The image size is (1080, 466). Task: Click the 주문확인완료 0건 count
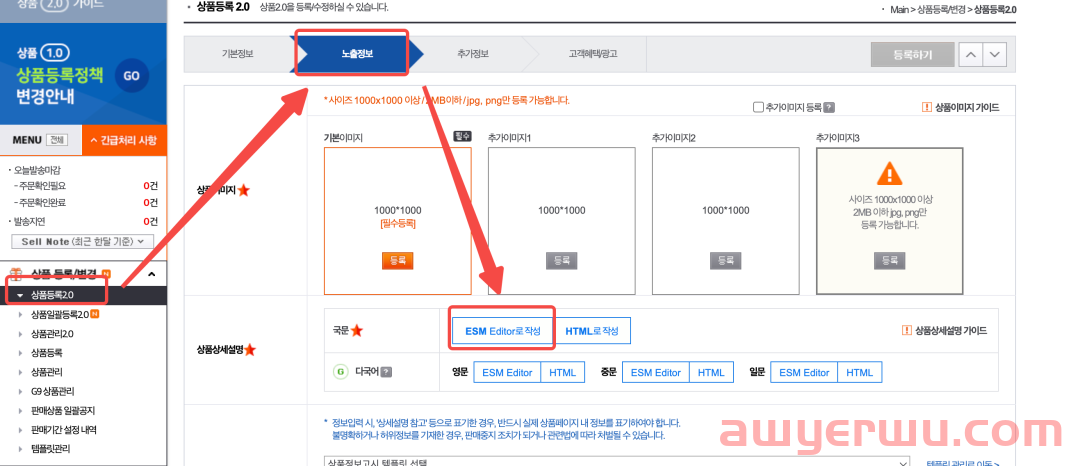150,202
